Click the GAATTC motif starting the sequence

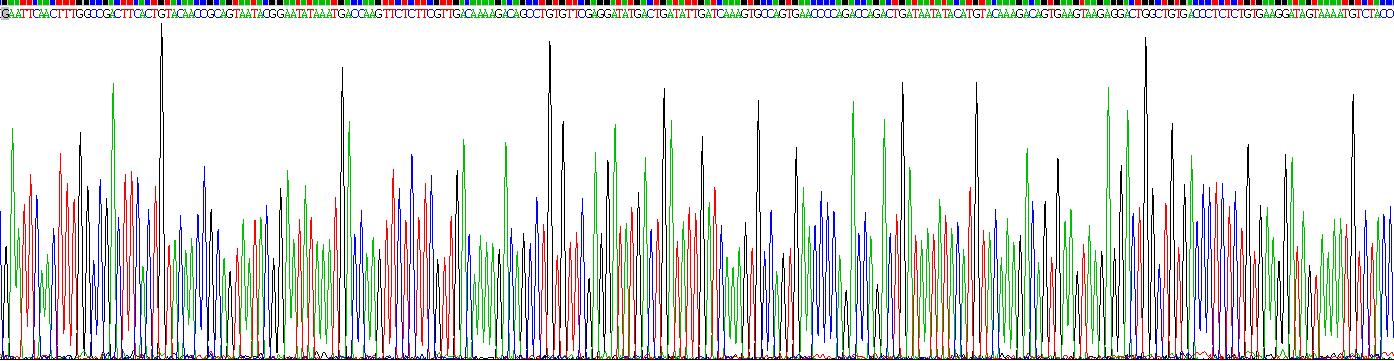(x=20, y=15)
